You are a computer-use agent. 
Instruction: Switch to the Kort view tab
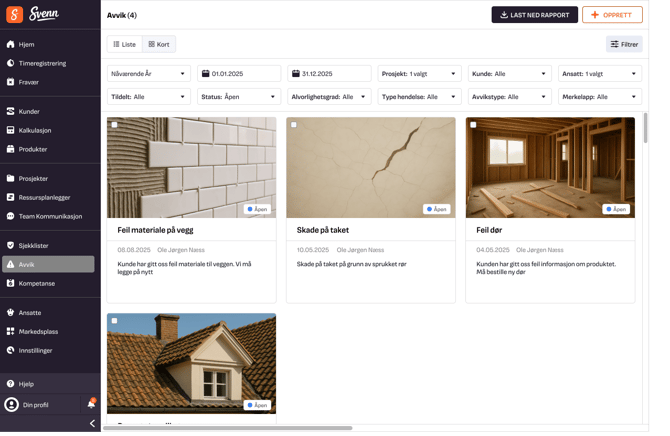[x=158, y=44]
